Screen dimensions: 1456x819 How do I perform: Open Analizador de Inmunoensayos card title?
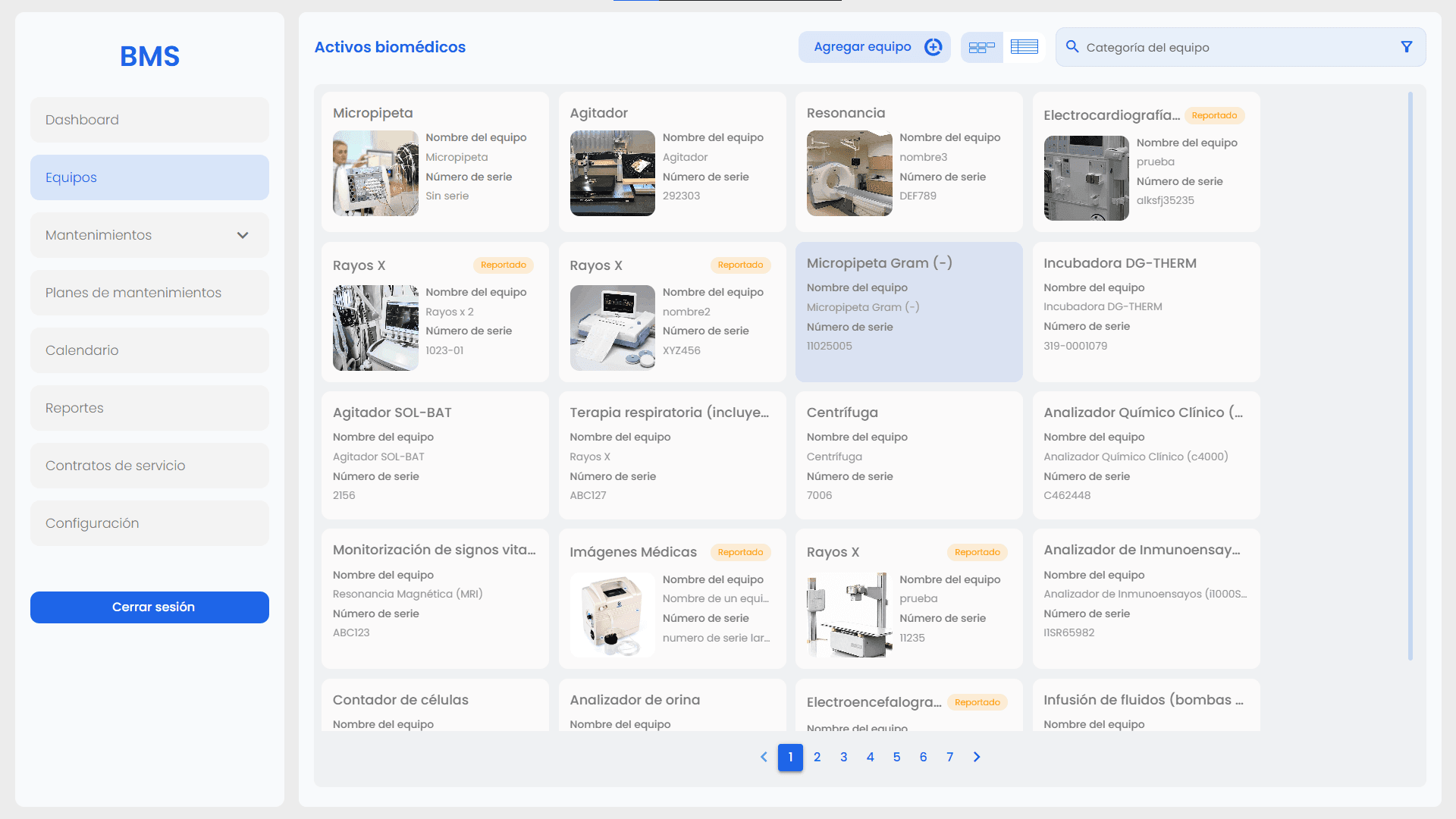click(1142, 550)
